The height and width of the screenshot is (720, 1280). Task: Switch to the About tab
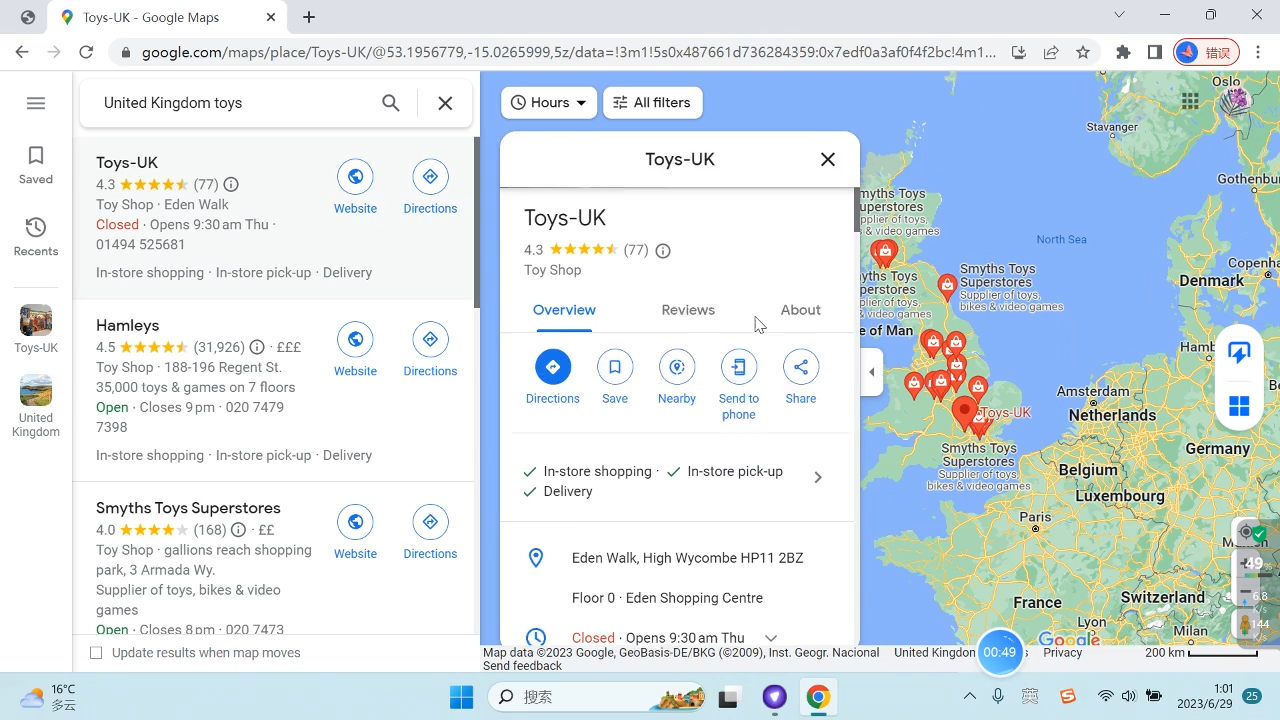click(800, 310)
